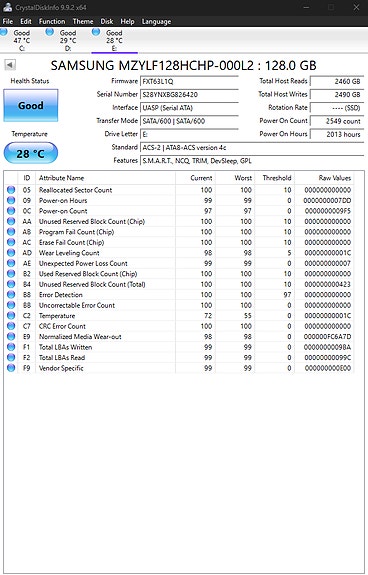Click the Firmware field FXT63L1Q
Image resolution: width=368 pixels, height=575 pixels.
(x=189, y=81)
